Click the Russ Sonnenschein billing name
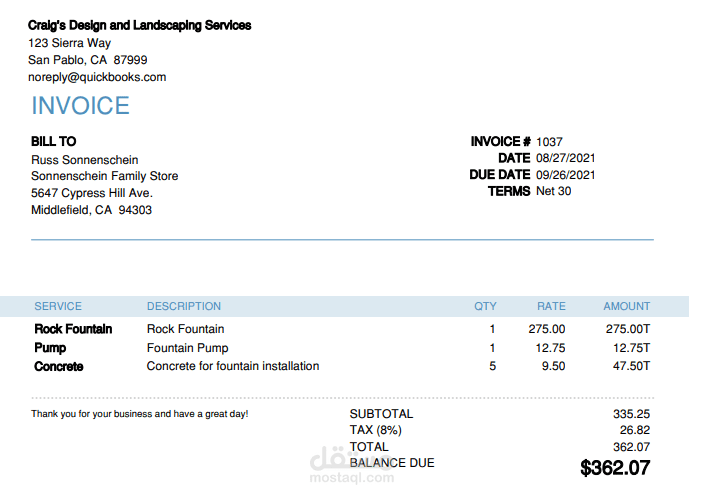The image size is (704, 495). coord(85,160)
